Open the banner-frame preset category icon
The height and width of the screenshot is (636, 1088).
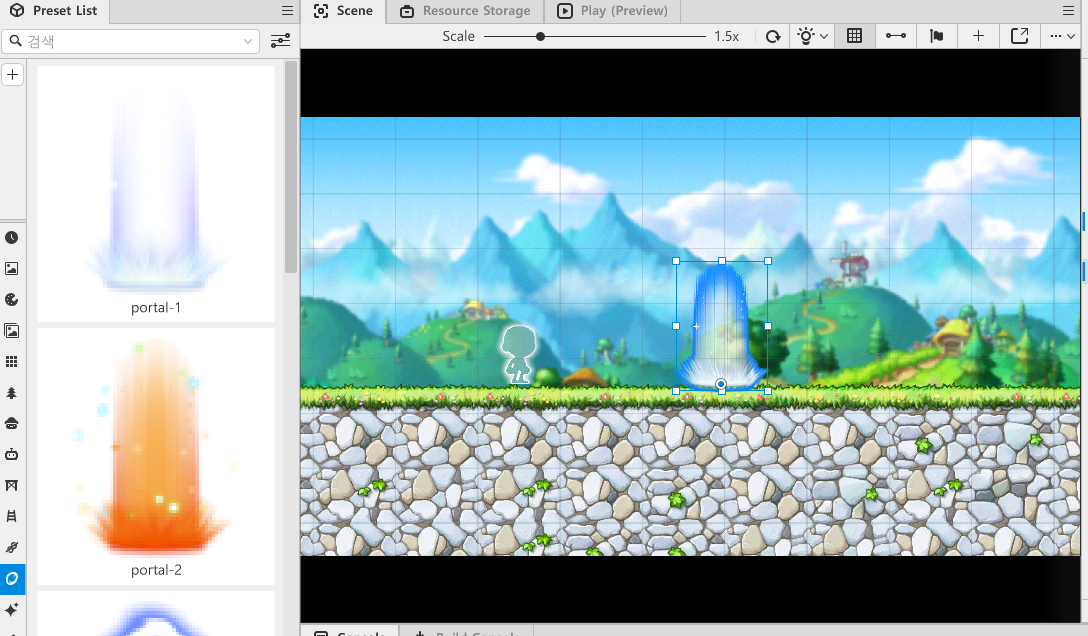12,485
